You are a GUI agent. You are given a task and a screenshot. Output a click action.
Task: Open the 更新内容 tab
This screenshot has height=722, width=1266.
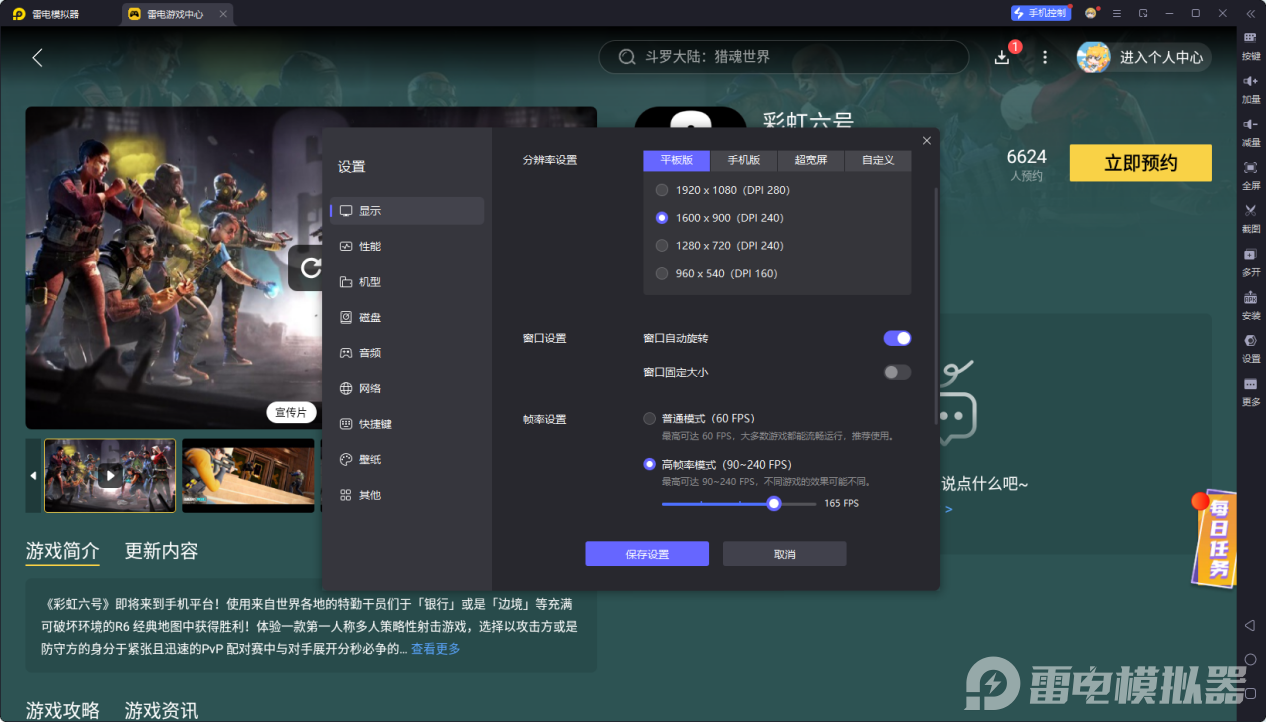[161, 551]
